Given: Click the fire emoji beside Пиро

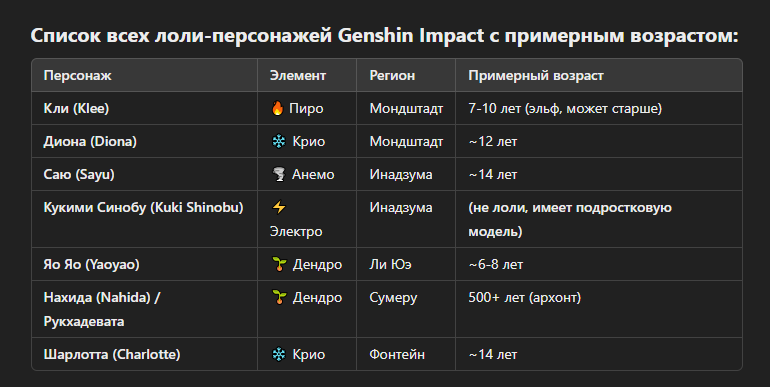Looking at the screenshot, I should [277, 108].
